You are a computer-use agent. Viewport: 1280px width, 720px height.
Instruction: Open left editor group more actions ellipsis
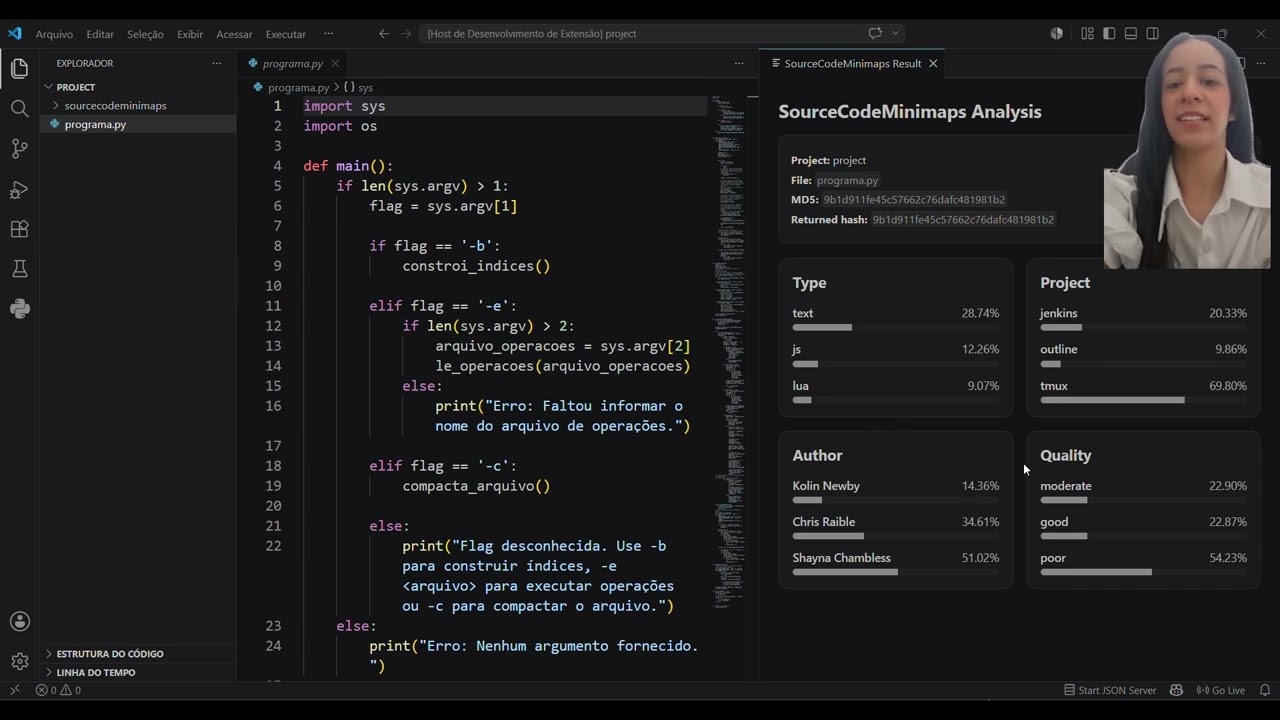[739, 63]
